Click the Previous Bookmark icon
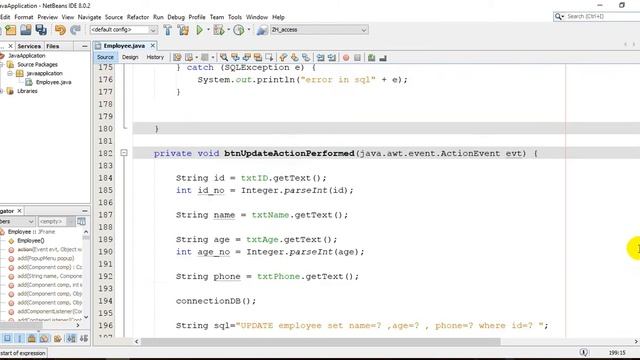640x360 pixels. coord(283,58)
